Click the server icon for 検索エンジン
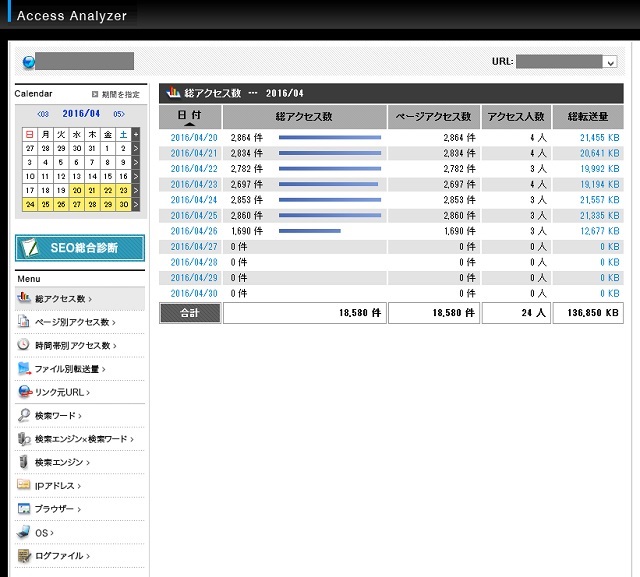640x577 pixels. point(24,462)
